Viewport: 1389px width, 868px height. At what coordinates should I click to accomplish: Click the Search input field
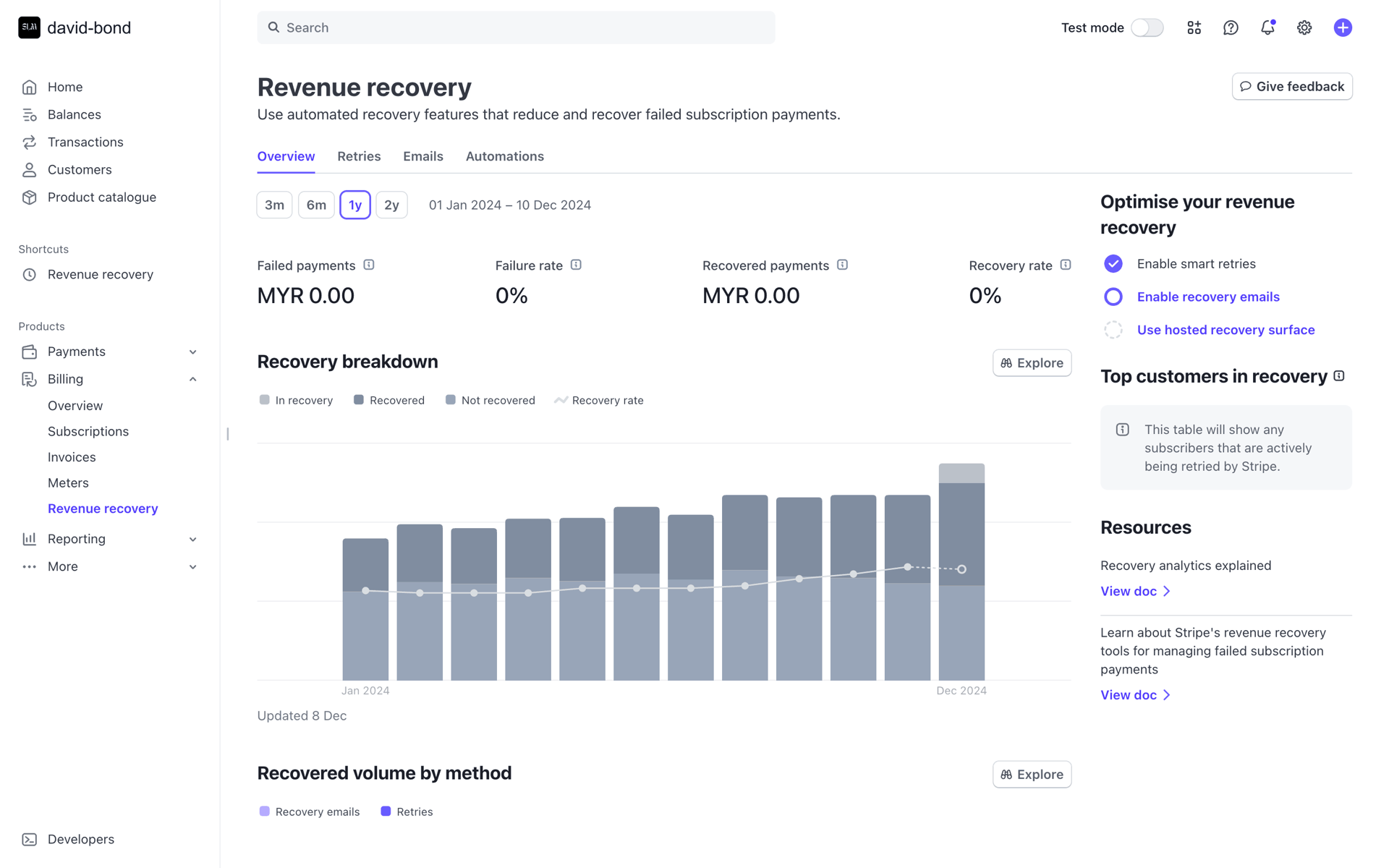(x=516, y=27)
